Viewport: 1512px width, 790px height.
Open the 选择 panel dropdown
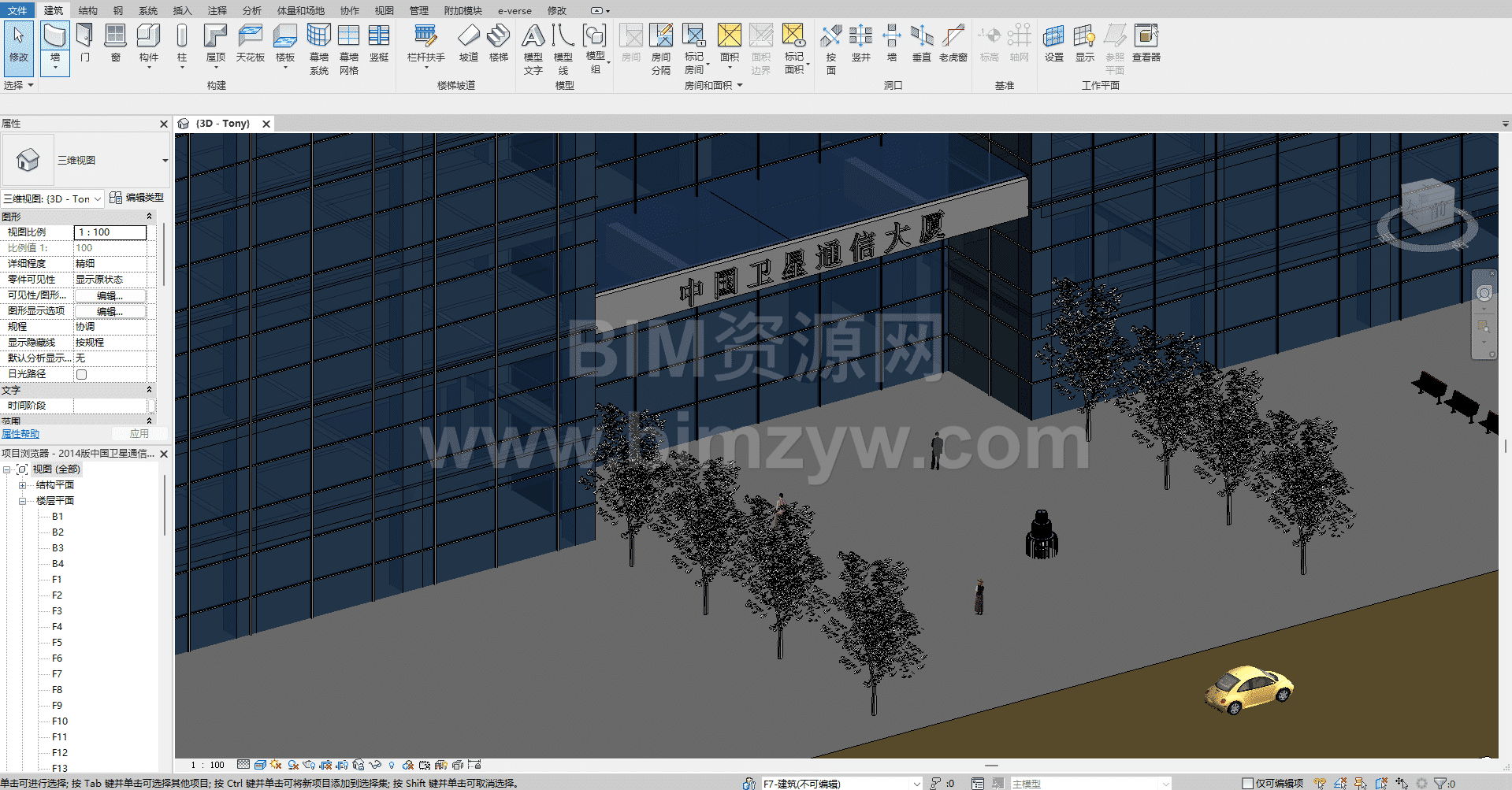(17, 85)
